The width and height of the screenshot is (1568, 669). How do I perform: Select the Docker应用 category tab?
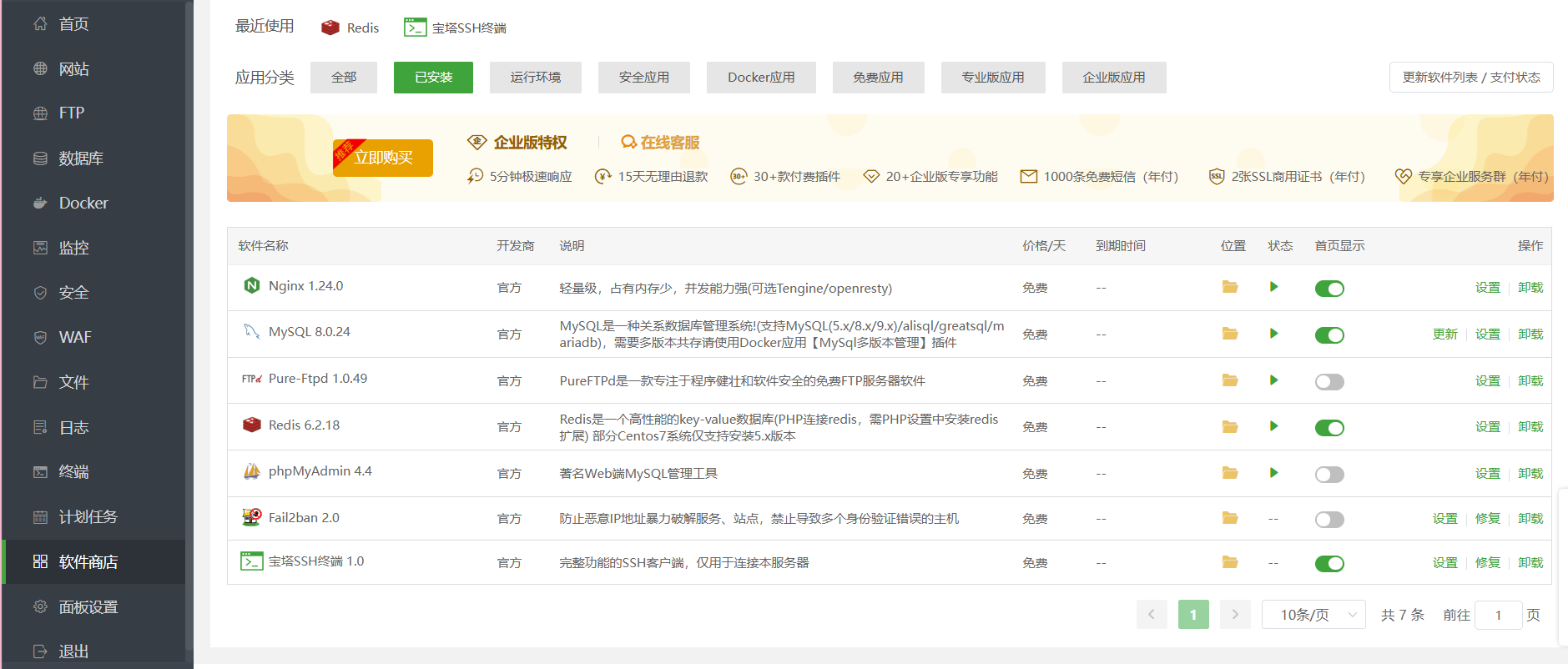(x=761, y=78)
